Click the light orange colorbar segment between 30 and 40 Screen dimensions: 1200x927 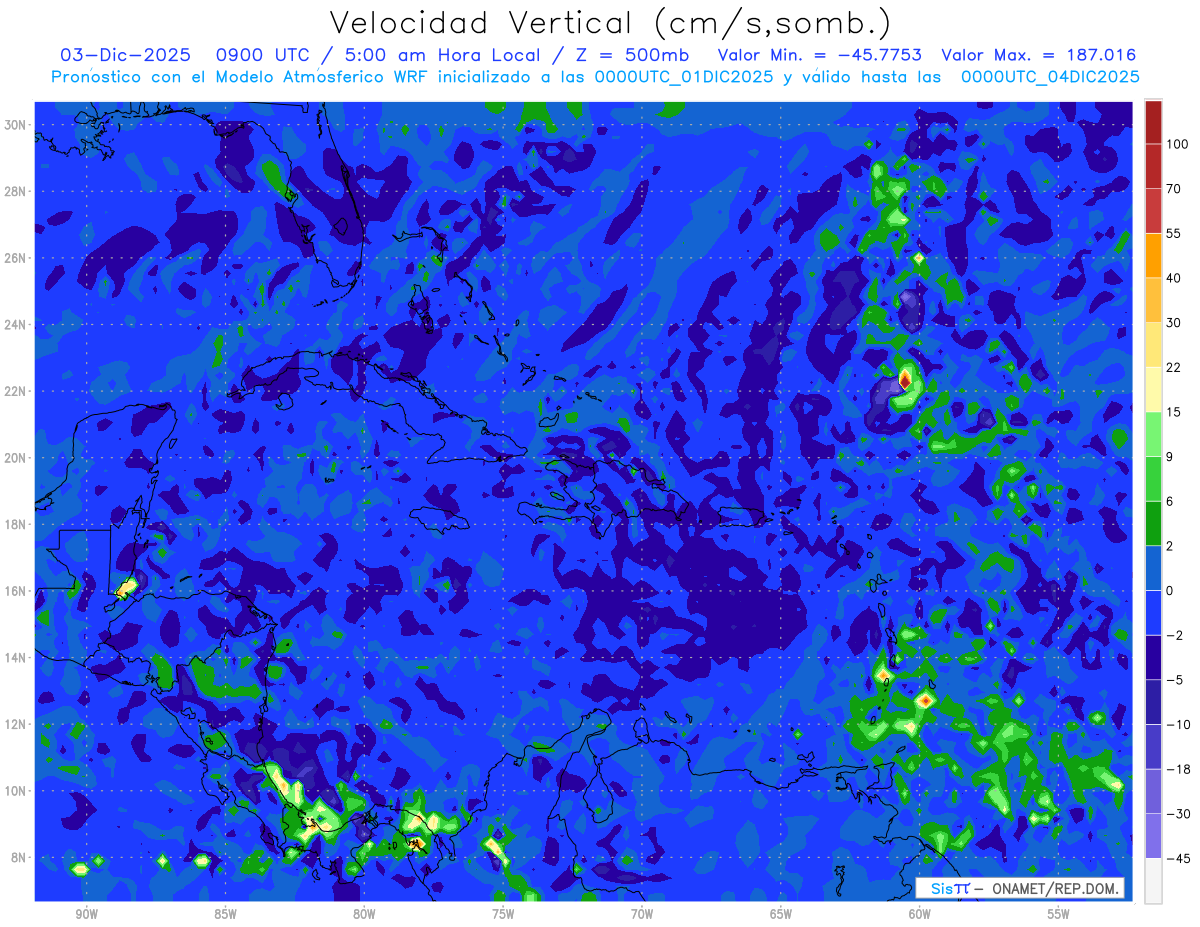pyautogui.click(x=1153, y=300)
